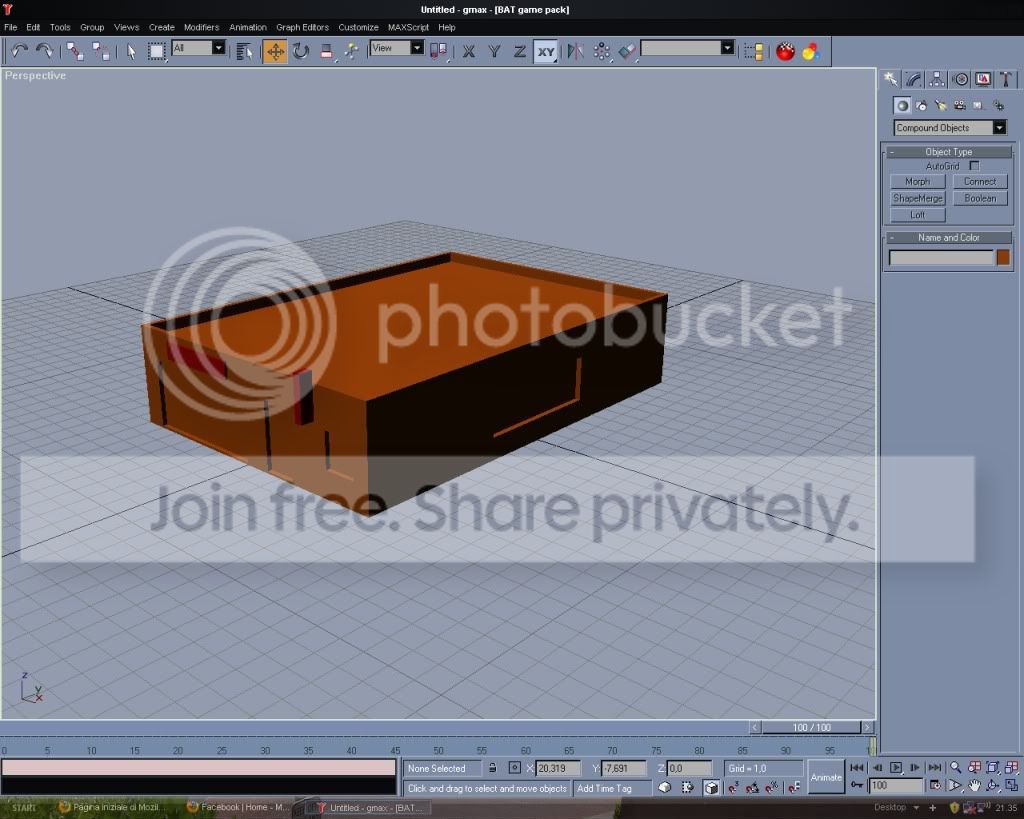Image resolution: width=1024 pixels, height=819 pixels.
Task: Open the MAXScript menu
Action: point(408,27)
